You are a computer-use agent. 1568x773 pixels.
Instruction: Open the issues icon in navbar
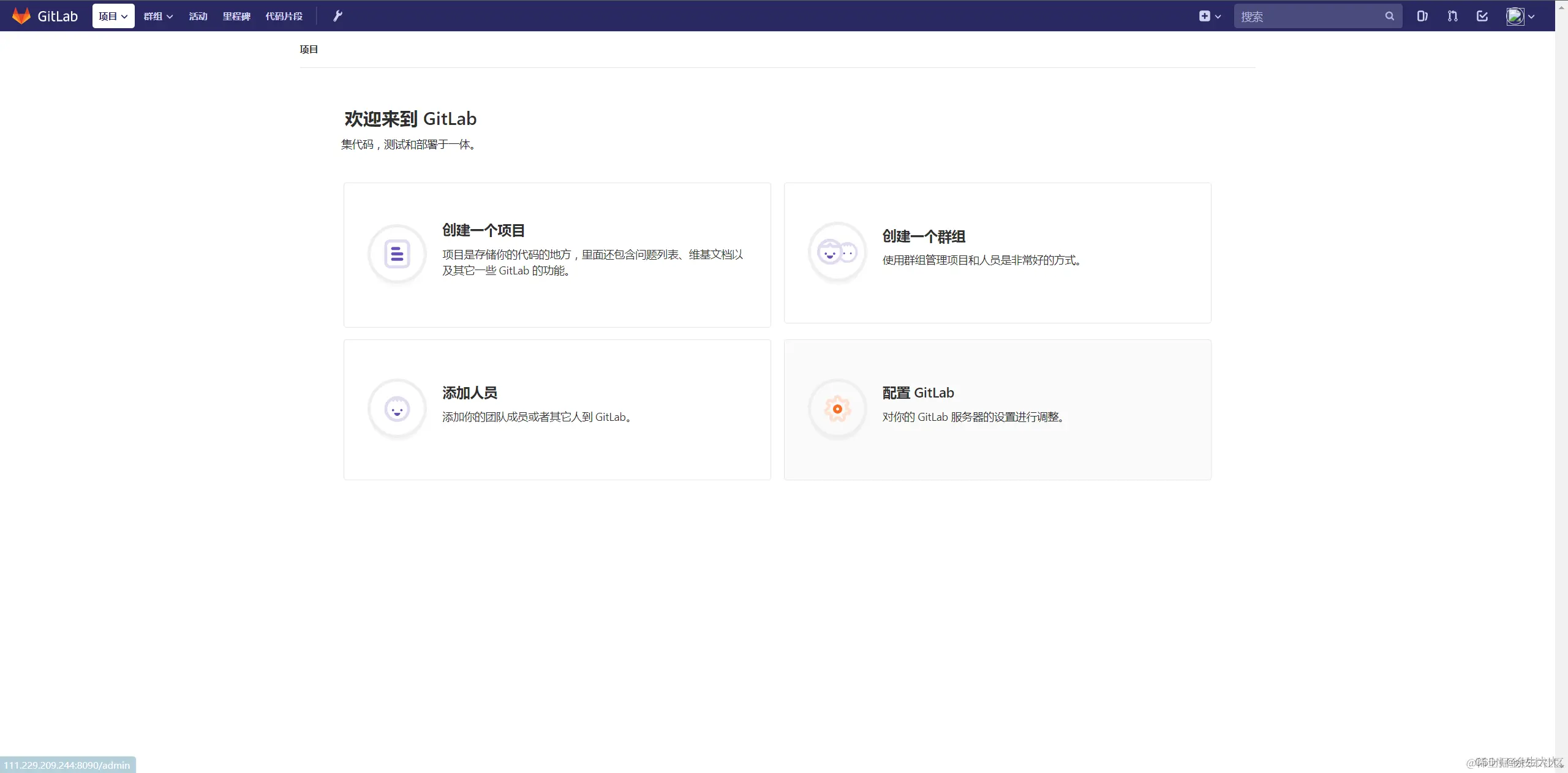coord(1422,16)
